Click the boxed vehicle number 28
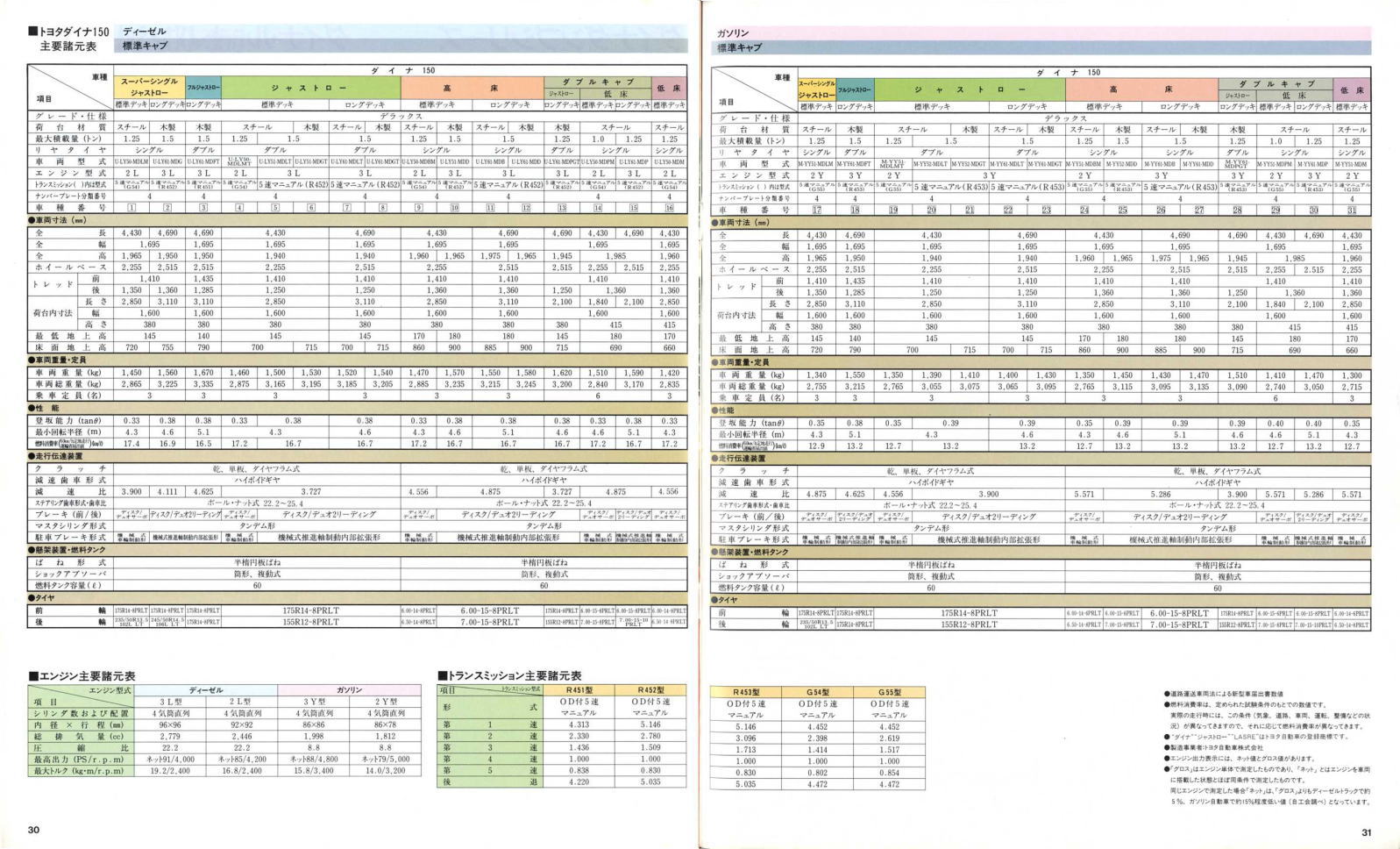 coord(1237,210)
